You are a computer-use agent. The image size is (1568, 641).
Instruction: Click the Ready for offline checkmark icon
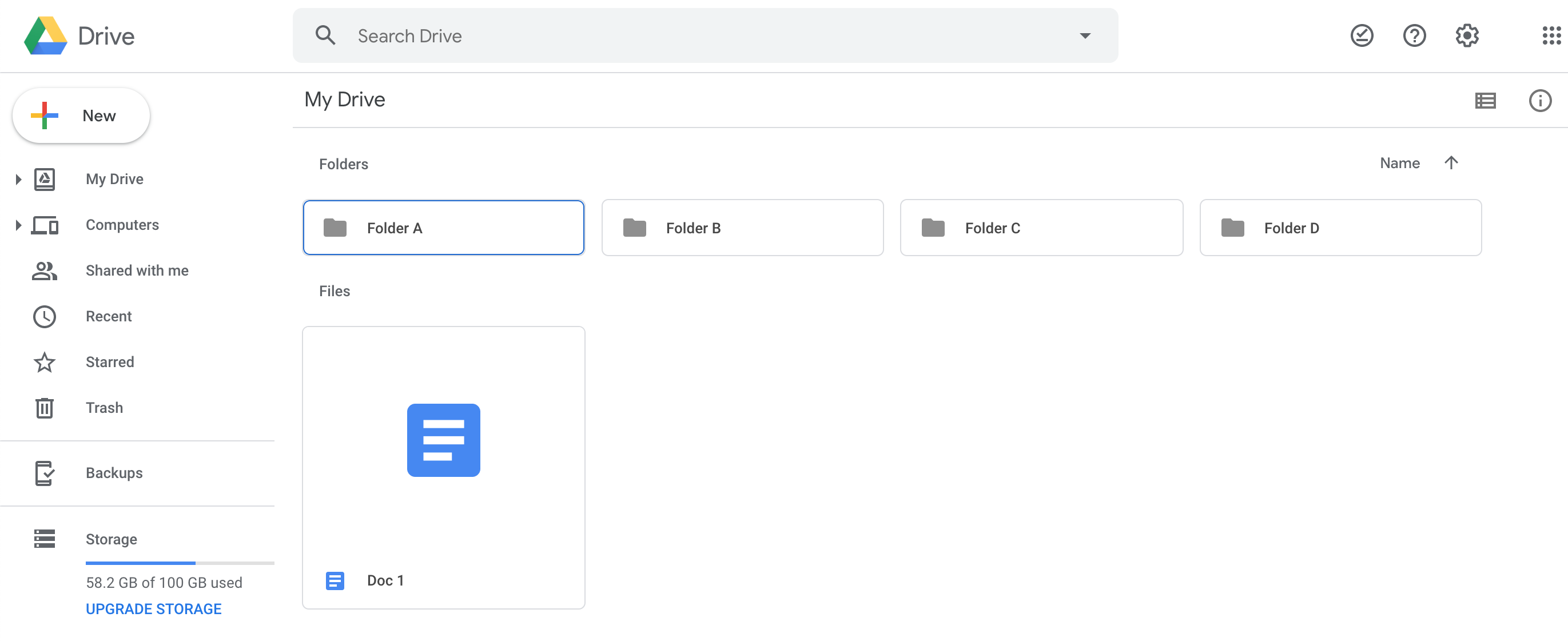(x=1361, y=36)
